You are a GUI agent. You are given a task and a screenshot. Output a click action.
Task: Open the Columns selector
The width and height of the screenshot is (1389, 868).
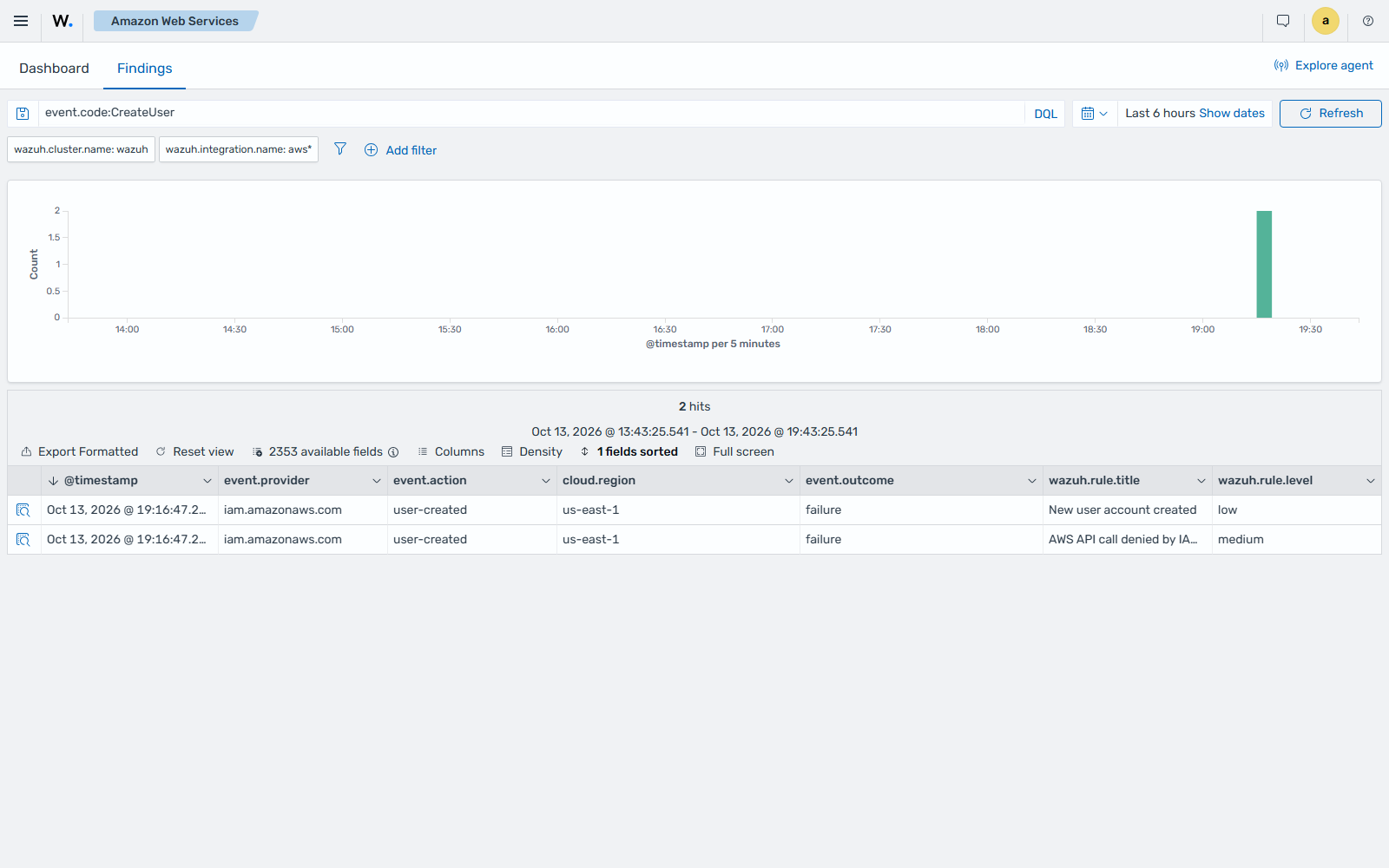click(451, 452)
